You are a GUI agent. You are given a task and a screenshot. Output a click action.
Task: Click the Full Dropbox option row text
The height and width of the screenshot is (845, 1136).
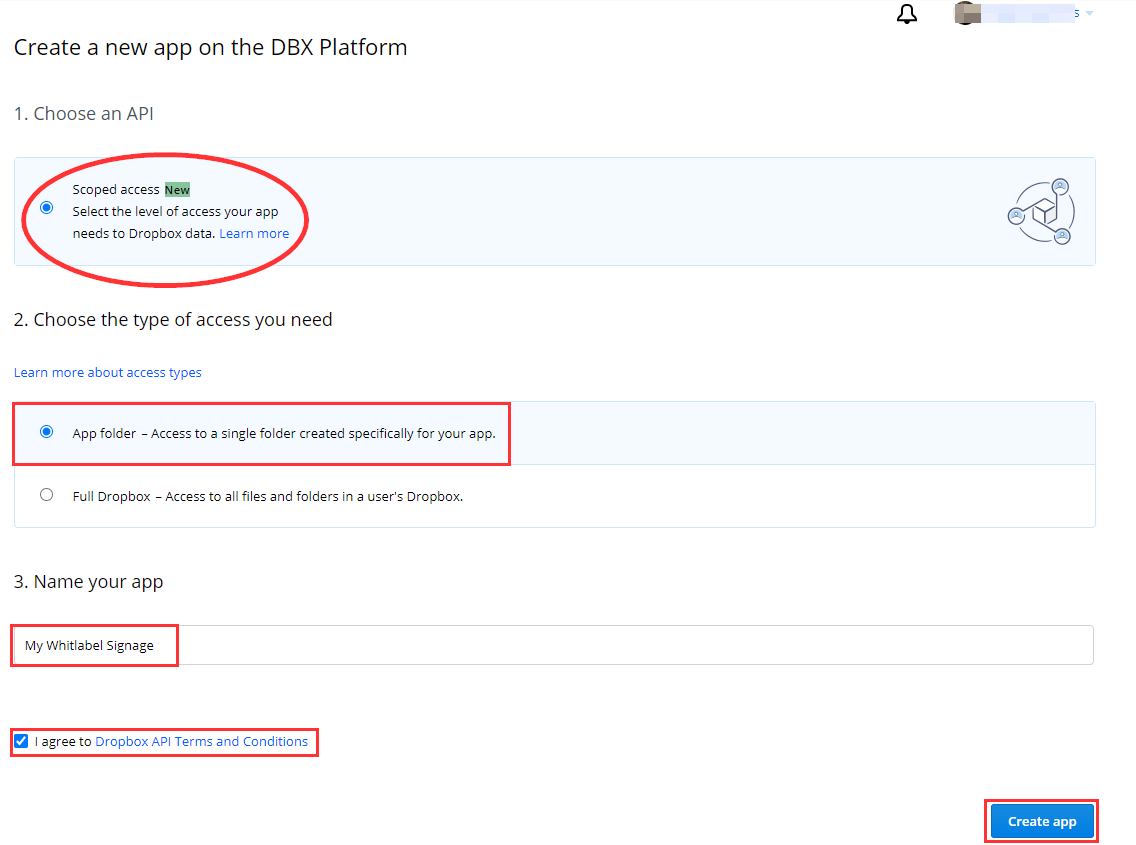267,496
